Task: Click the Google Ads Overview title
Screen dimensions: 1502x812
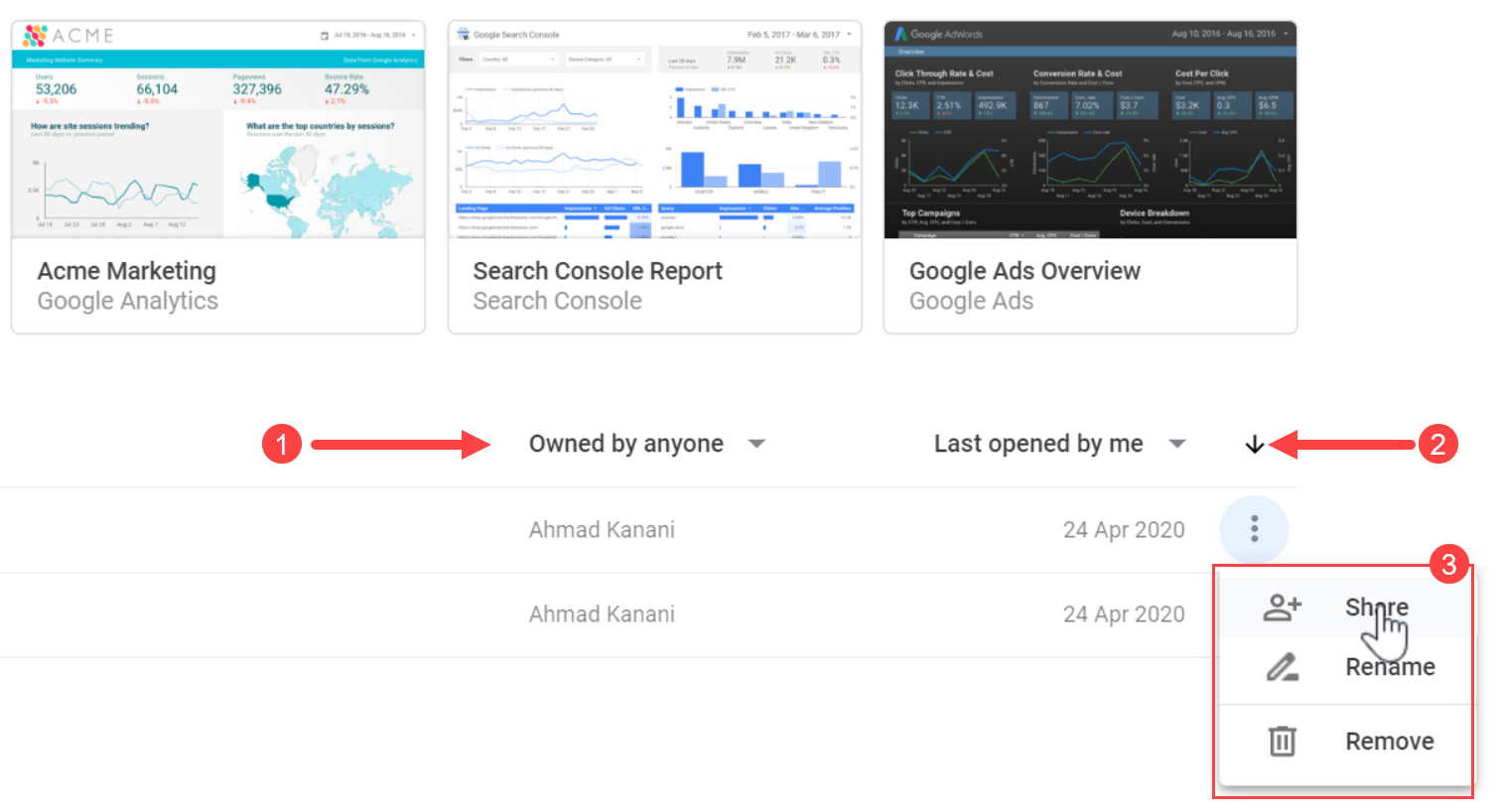Action: 1024,271
